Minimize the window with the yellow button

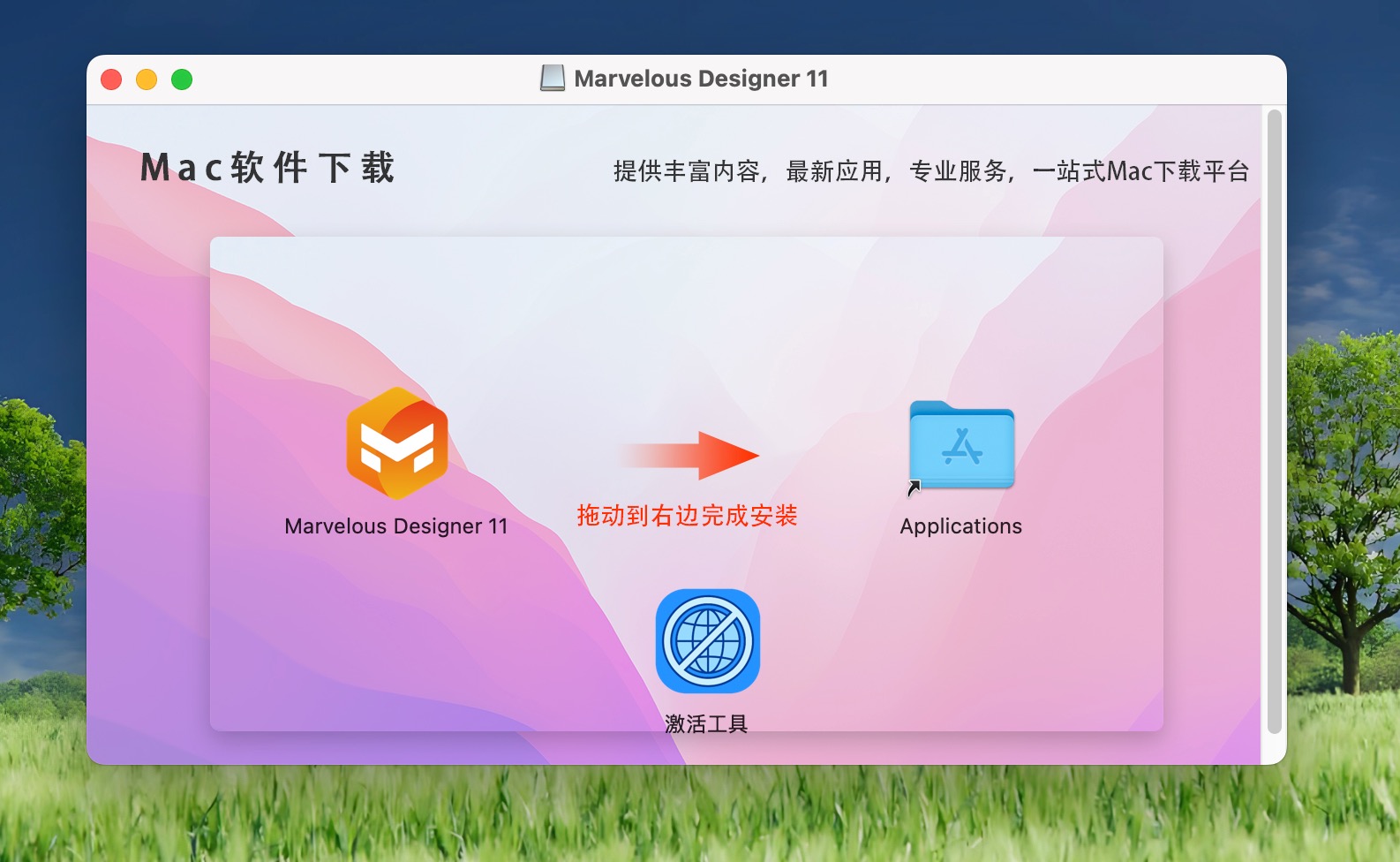click(147, 79)
